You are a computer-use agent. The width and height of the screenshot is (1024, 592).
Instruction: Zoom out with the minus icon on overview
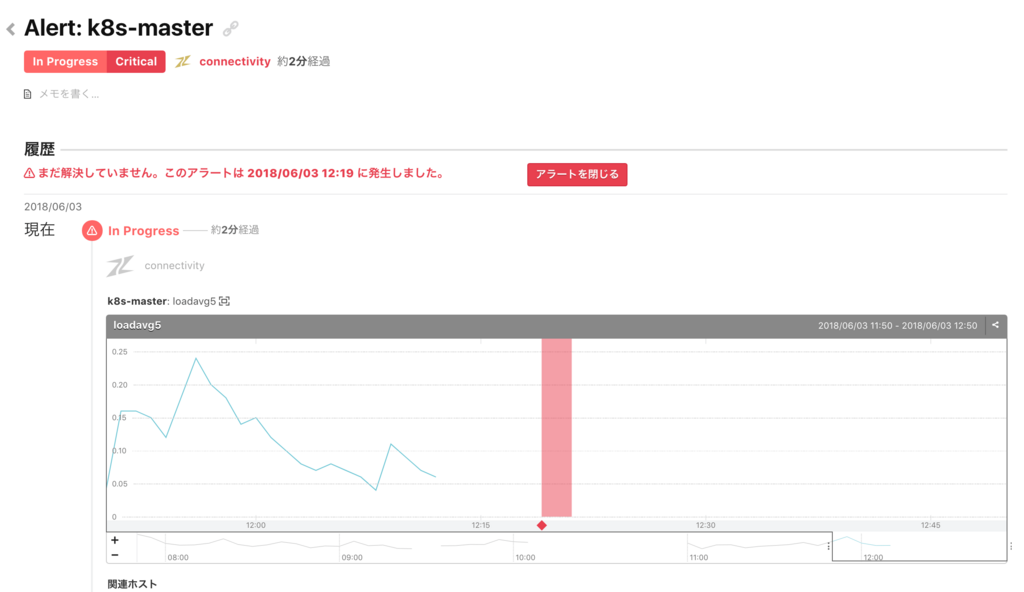pos(115,555)
